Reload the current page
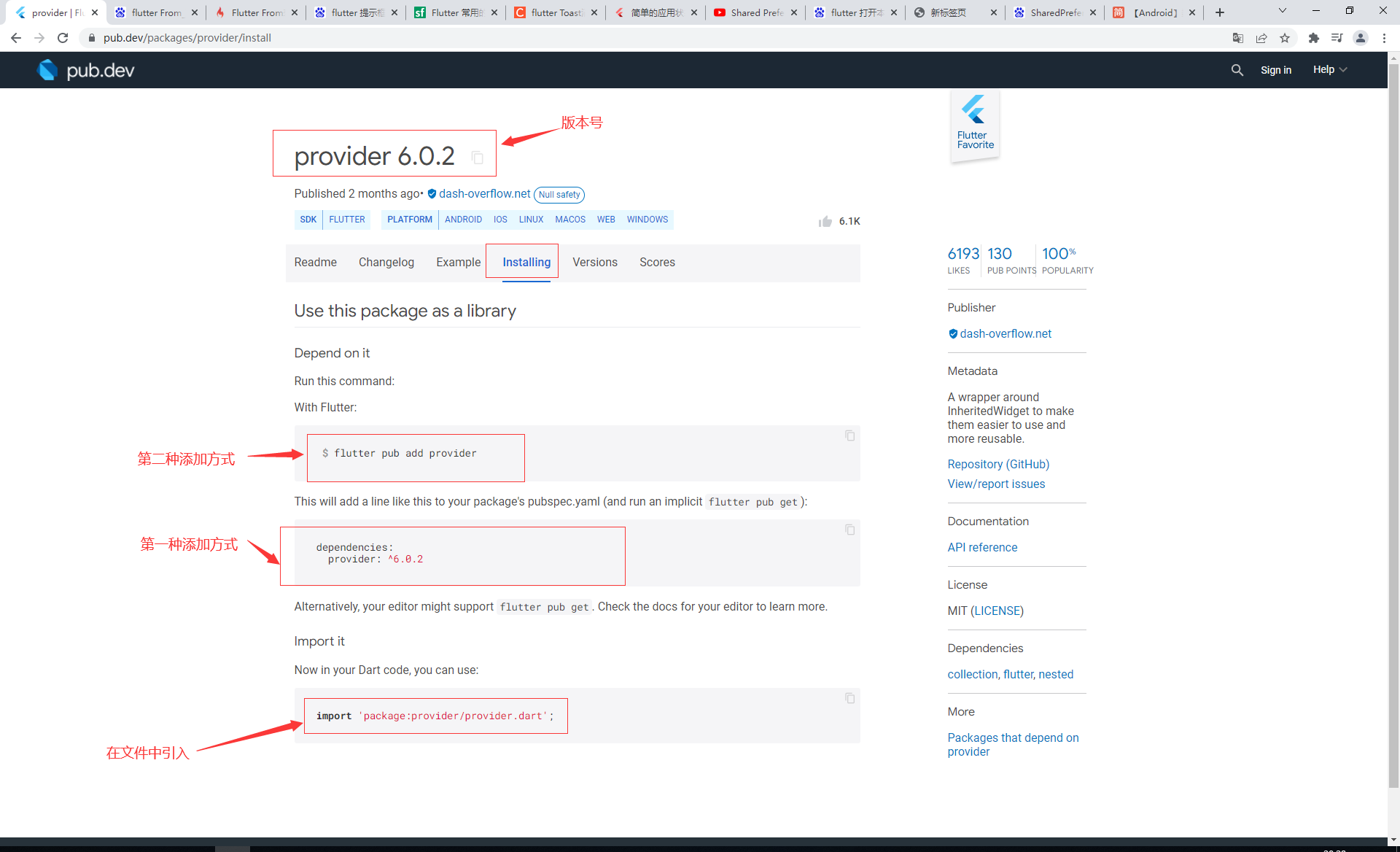This screenshot has height=852, width=1400. click(x=63, y=38)
